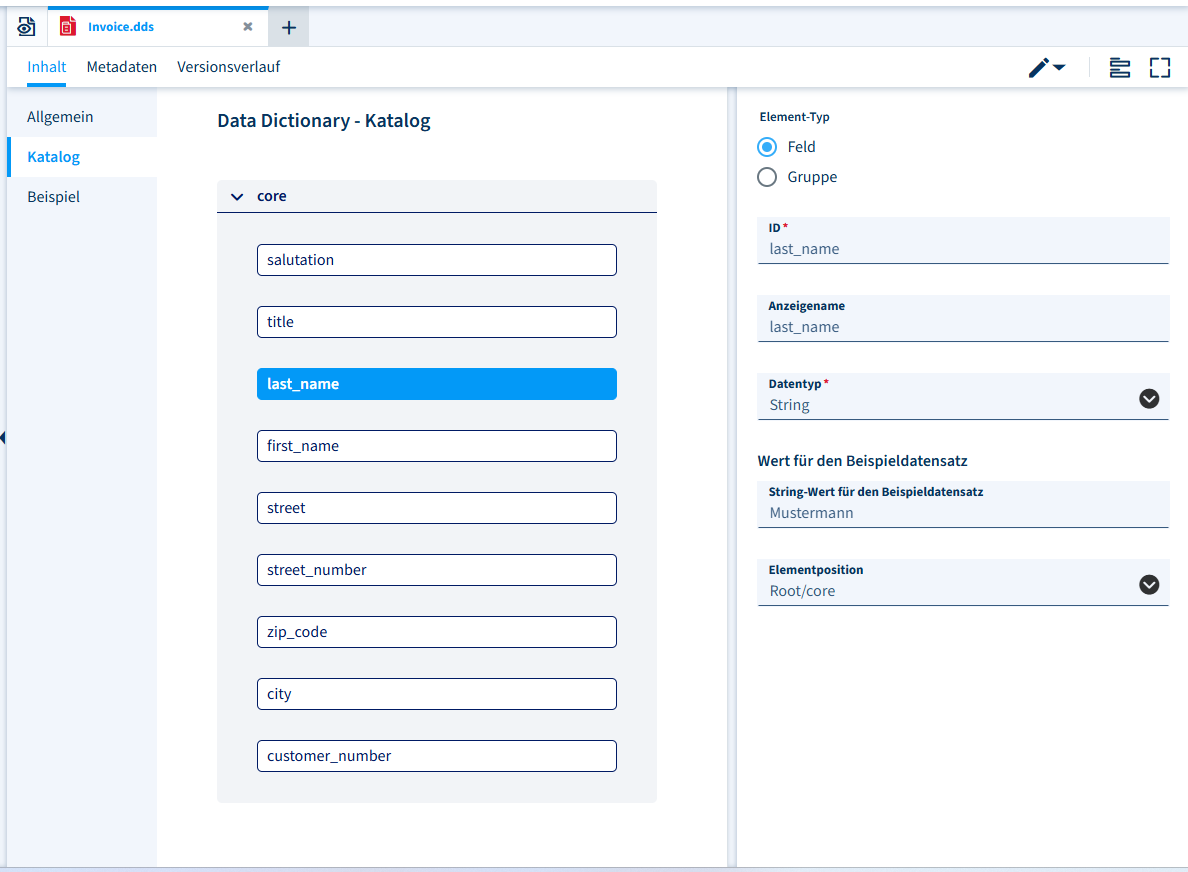This screenshot has width=1188, height=872.
Task: Click the preview eye icon at top left
Action: click(x=26, y=27)
